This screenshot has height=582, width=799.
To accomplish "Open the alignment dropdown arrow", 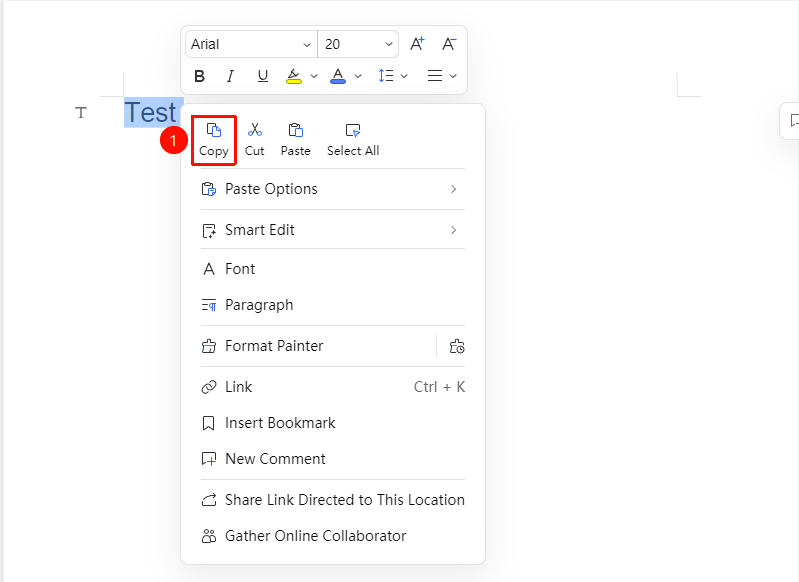I will [453, 76].
